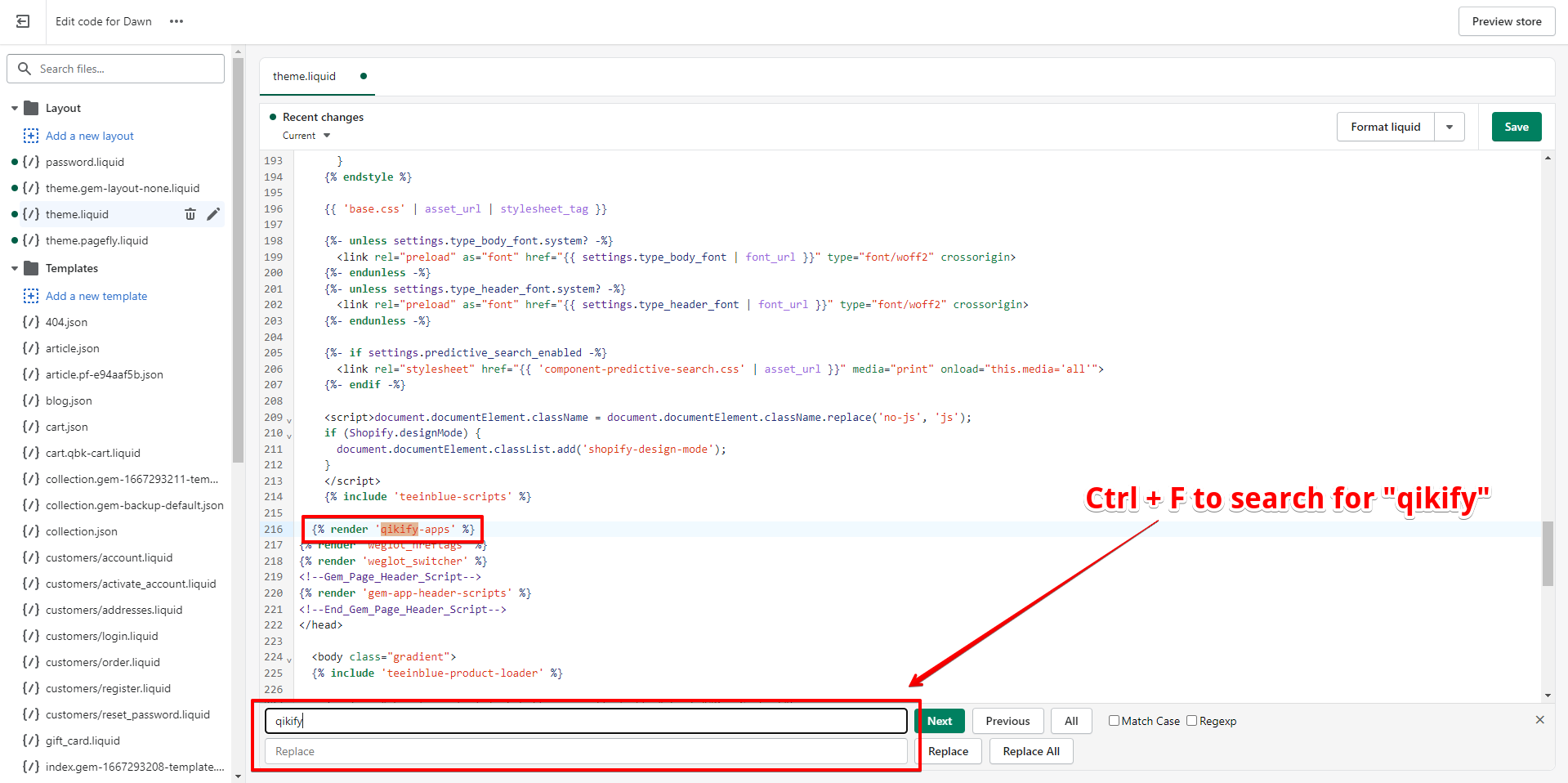
Task: Open customers/account.liquid template
Action: tap(109, 557)
